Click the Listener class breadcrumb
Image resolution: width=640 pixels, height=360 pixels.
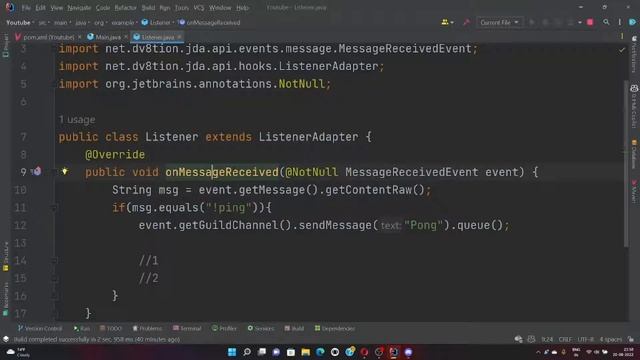[156, 23]
